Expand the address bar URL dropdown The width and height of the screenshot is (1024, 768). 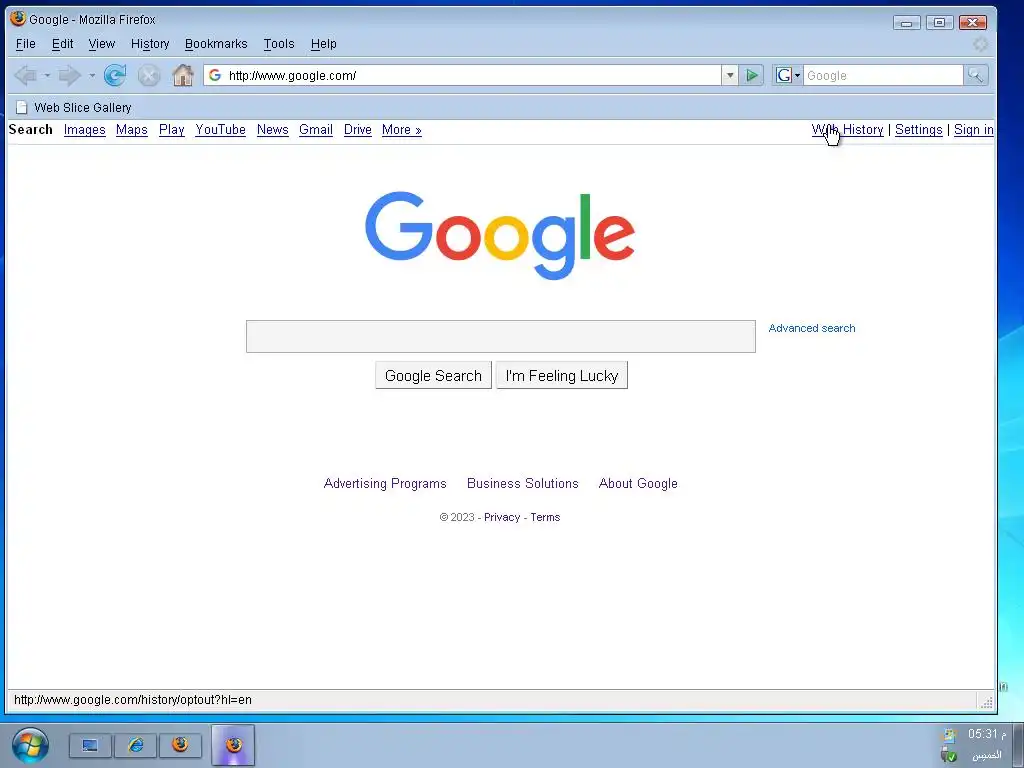coord(730,76)
